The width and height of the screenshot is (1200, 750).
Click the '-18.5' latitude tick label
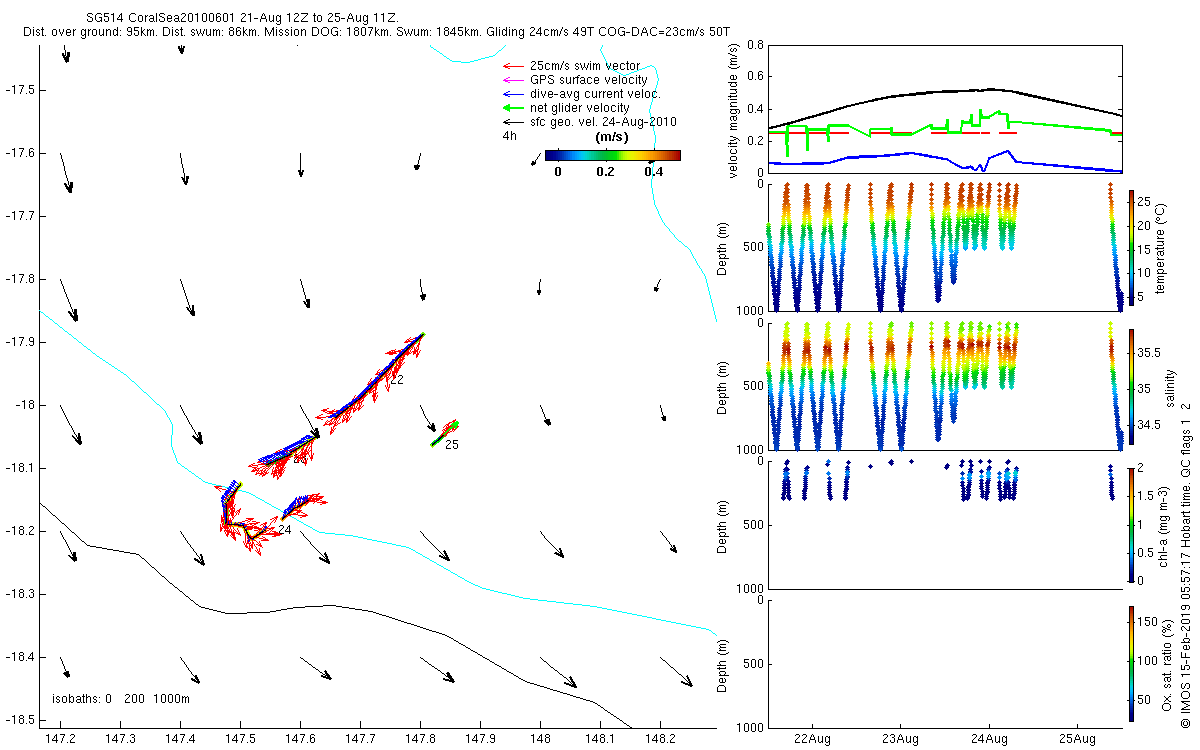click(x=20, y=720)
